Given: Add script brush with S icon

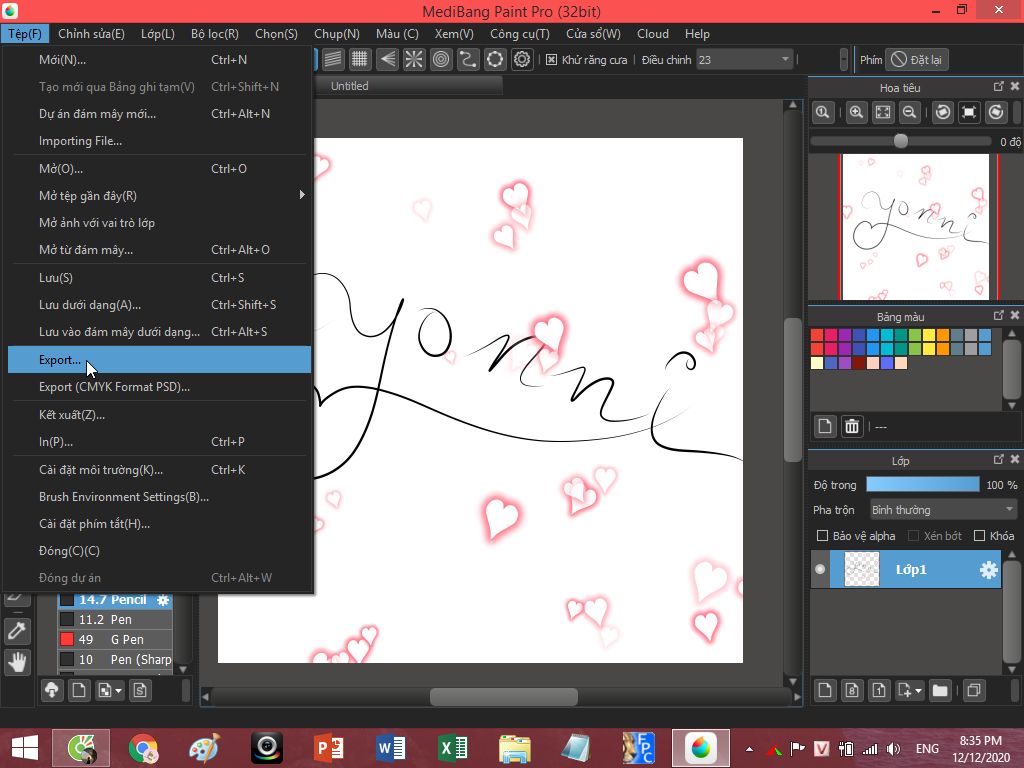Looking at the screenshot, I should pyautogui.click(x=140, y=690).
